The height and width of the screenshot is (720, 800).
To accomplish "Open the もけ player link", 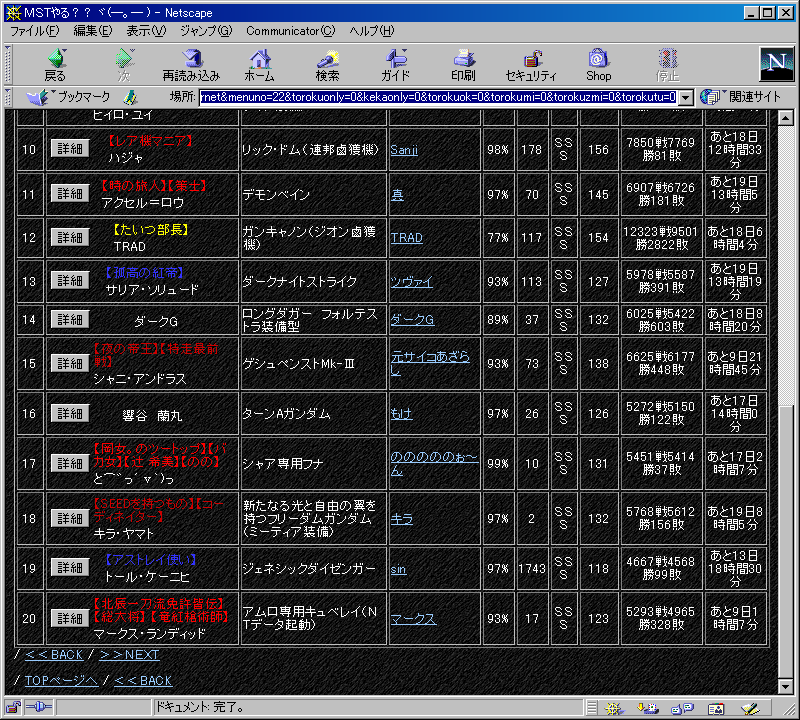I will 402,414.
